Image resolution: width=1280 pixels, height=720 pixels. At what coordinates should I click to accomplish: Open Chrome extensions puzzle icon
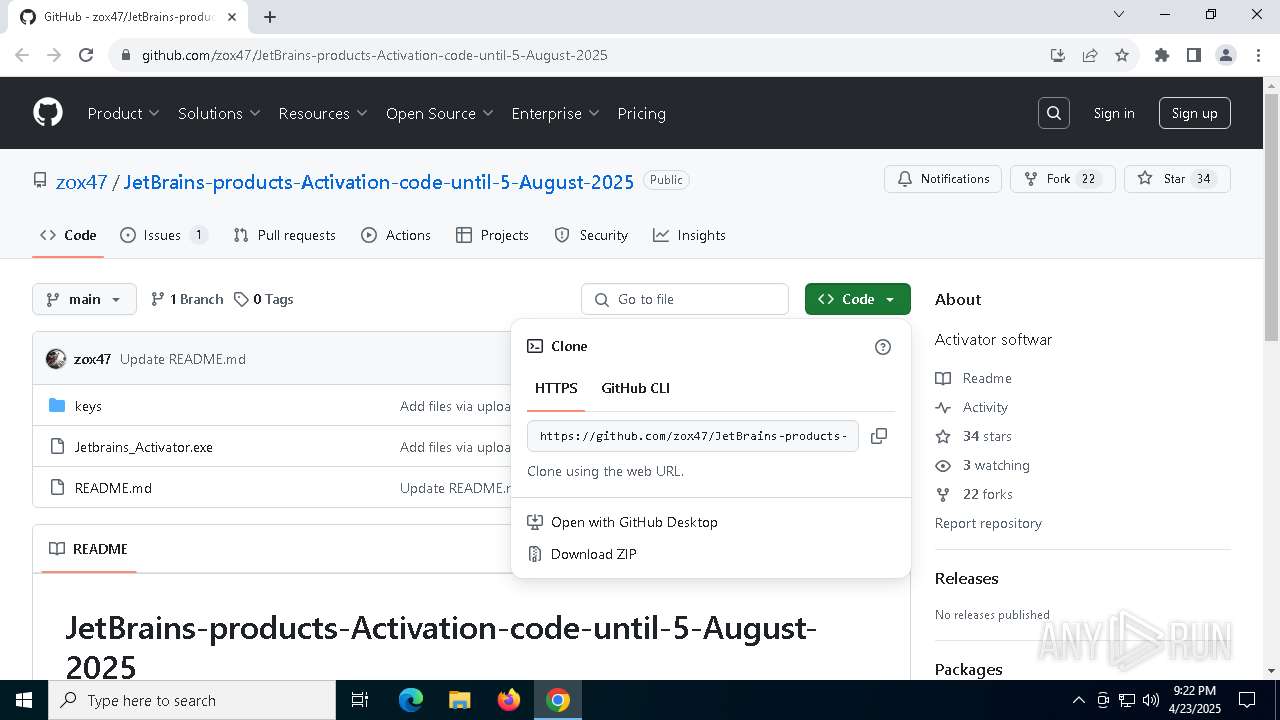pyautogui.click(x=1162, y=55)
